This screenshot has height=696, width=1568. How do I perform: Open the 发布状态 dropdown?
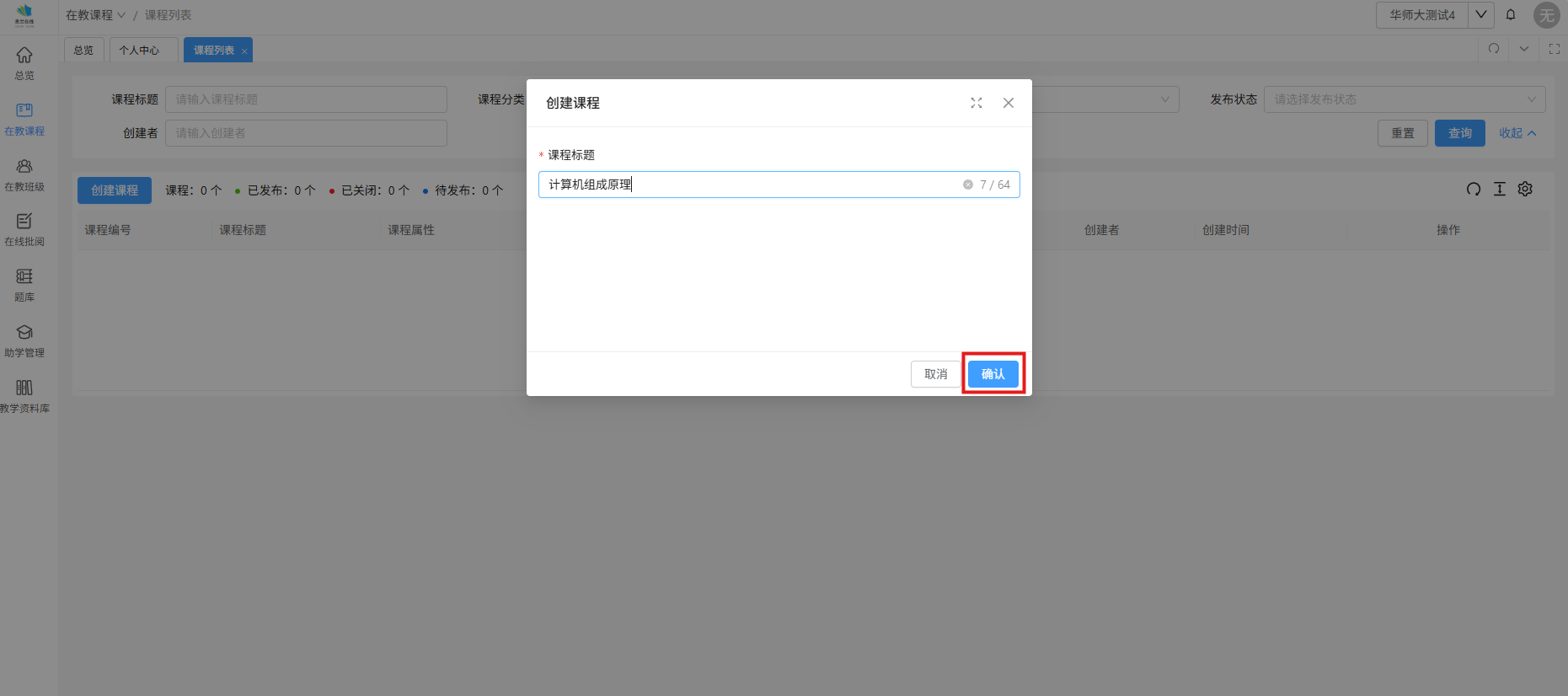click(x=1404, y=99)
